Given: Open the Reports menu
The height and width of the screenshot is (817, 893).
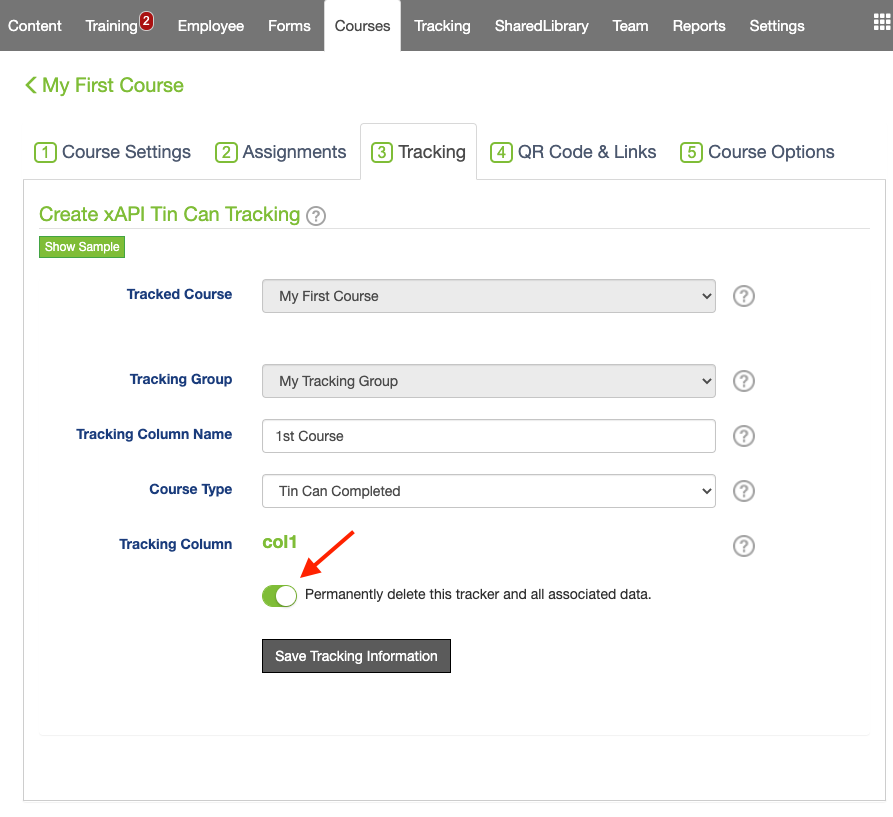Looking at the screenshot, I should pos(699,26).
